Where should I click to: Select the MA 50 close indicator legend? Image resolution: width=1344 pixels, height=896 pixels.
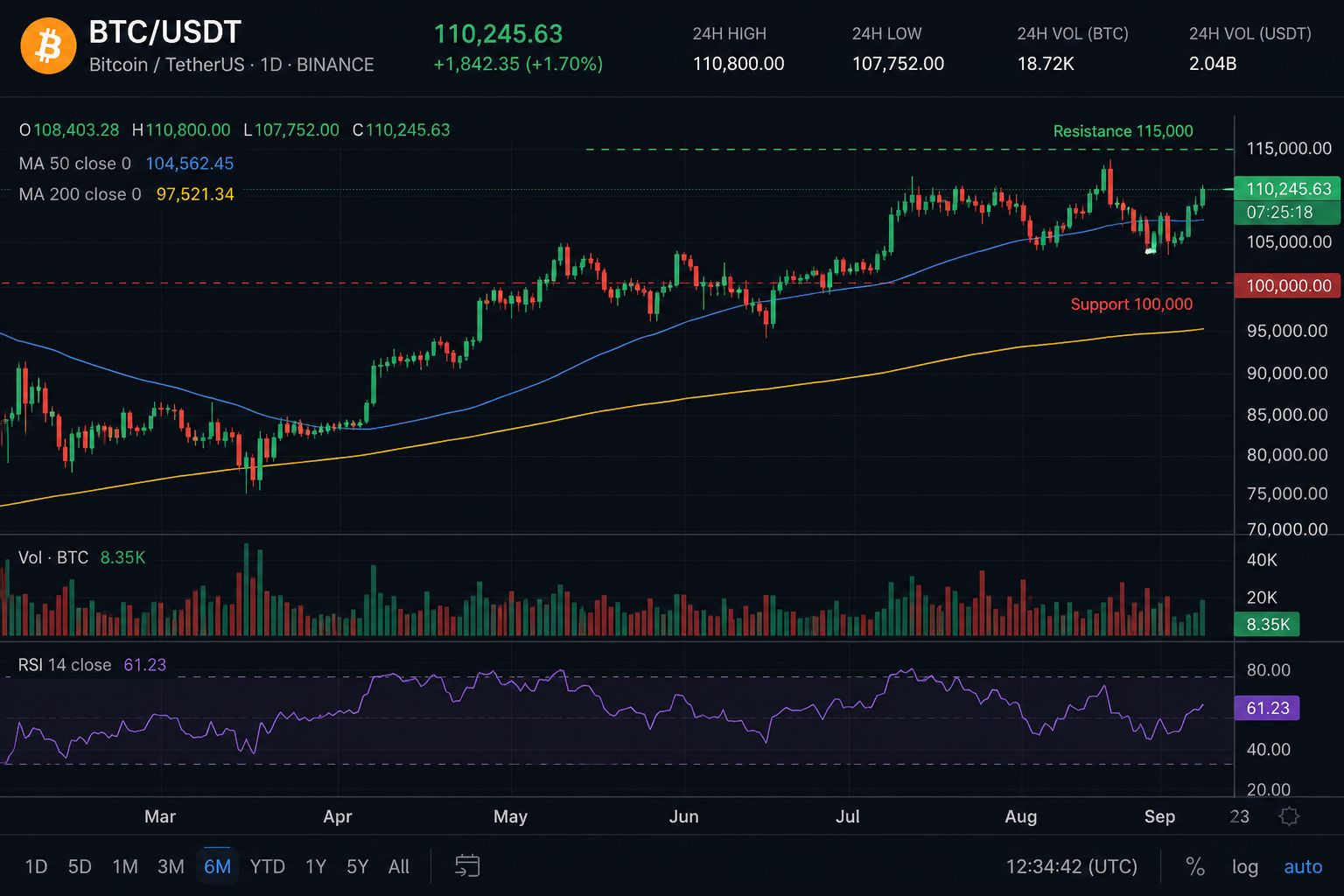tap(75, 164)
